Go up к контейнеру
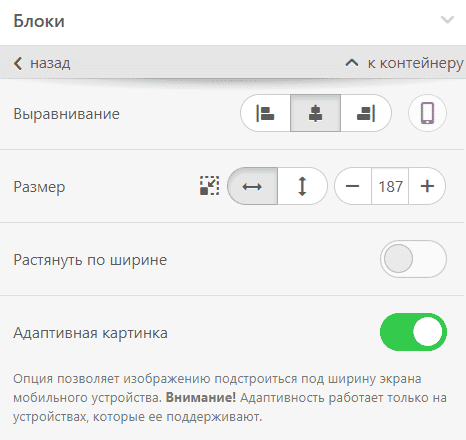Screen dimensions: 466x440 coord(404,63)
